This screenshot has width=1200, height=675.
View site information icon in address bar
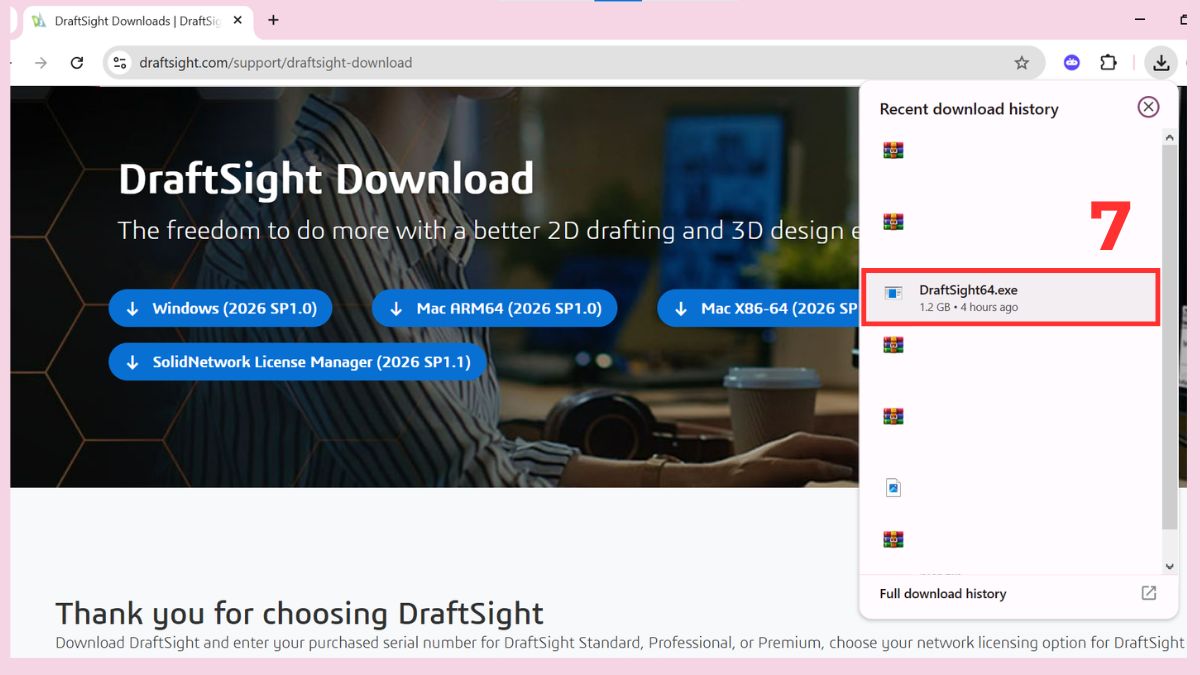point(120,63)
